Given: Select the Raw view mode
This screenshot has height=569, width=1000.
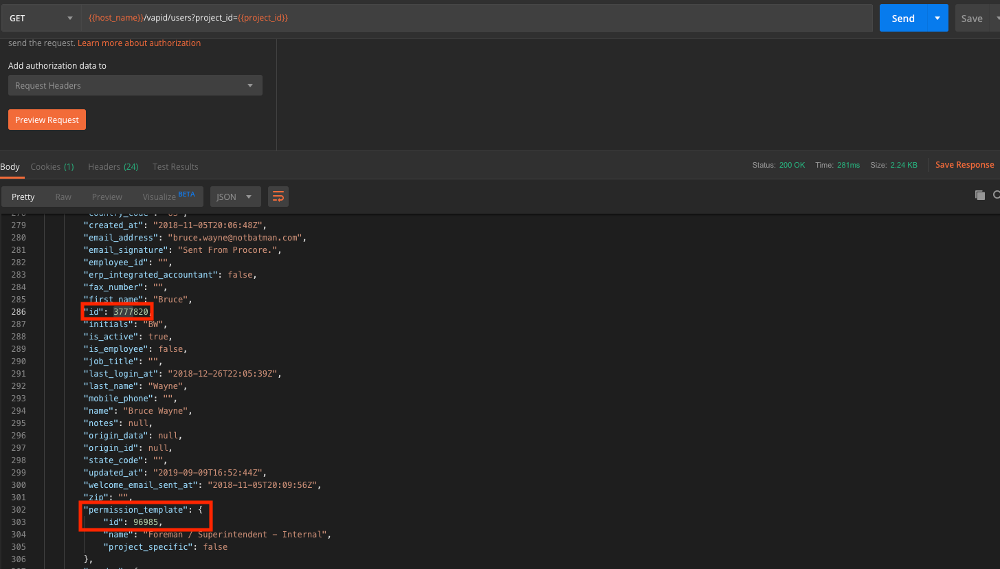Looking at the screenshot, I should coord(63,196).
